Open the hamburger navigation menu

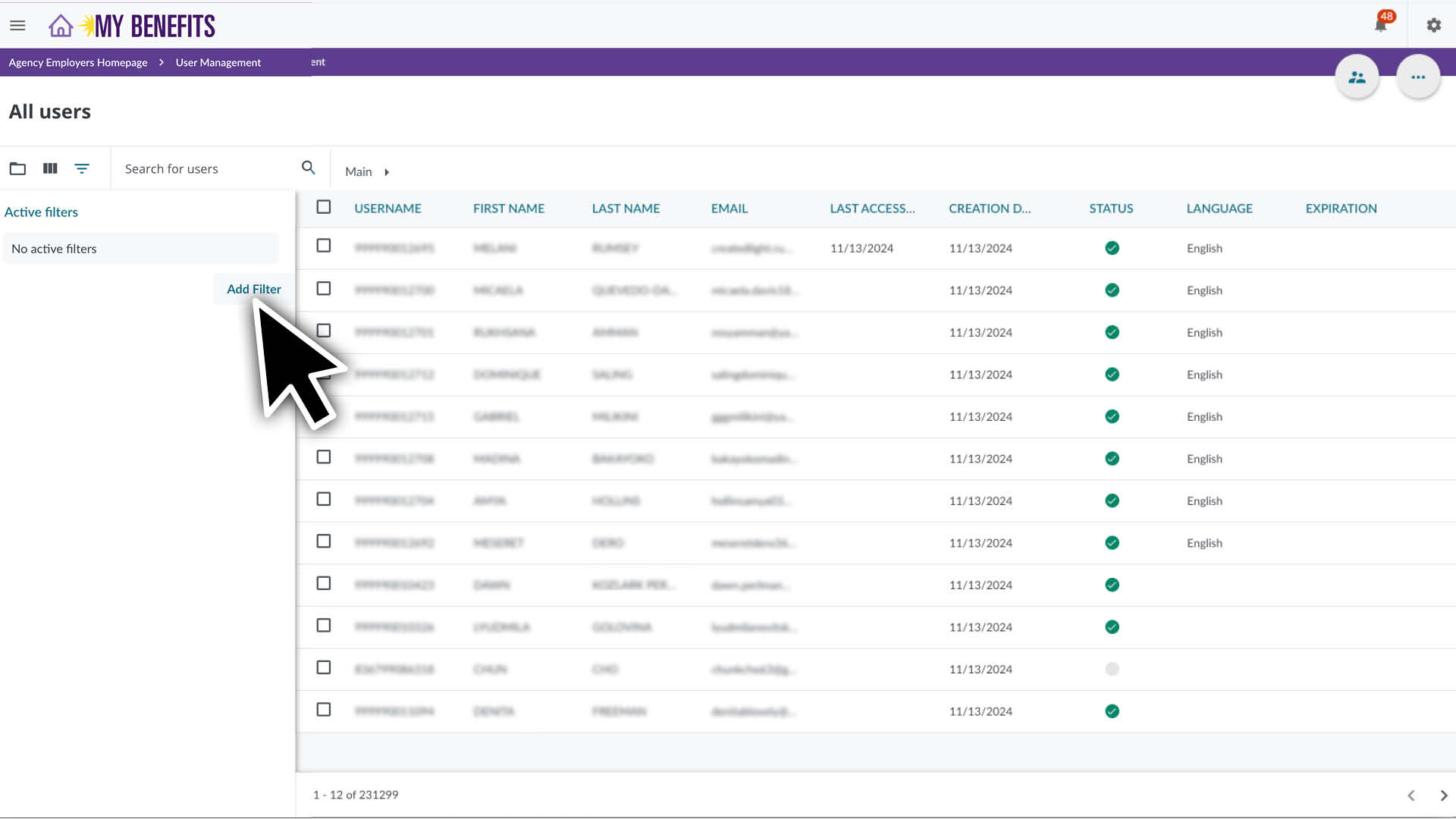pos(17,25)
